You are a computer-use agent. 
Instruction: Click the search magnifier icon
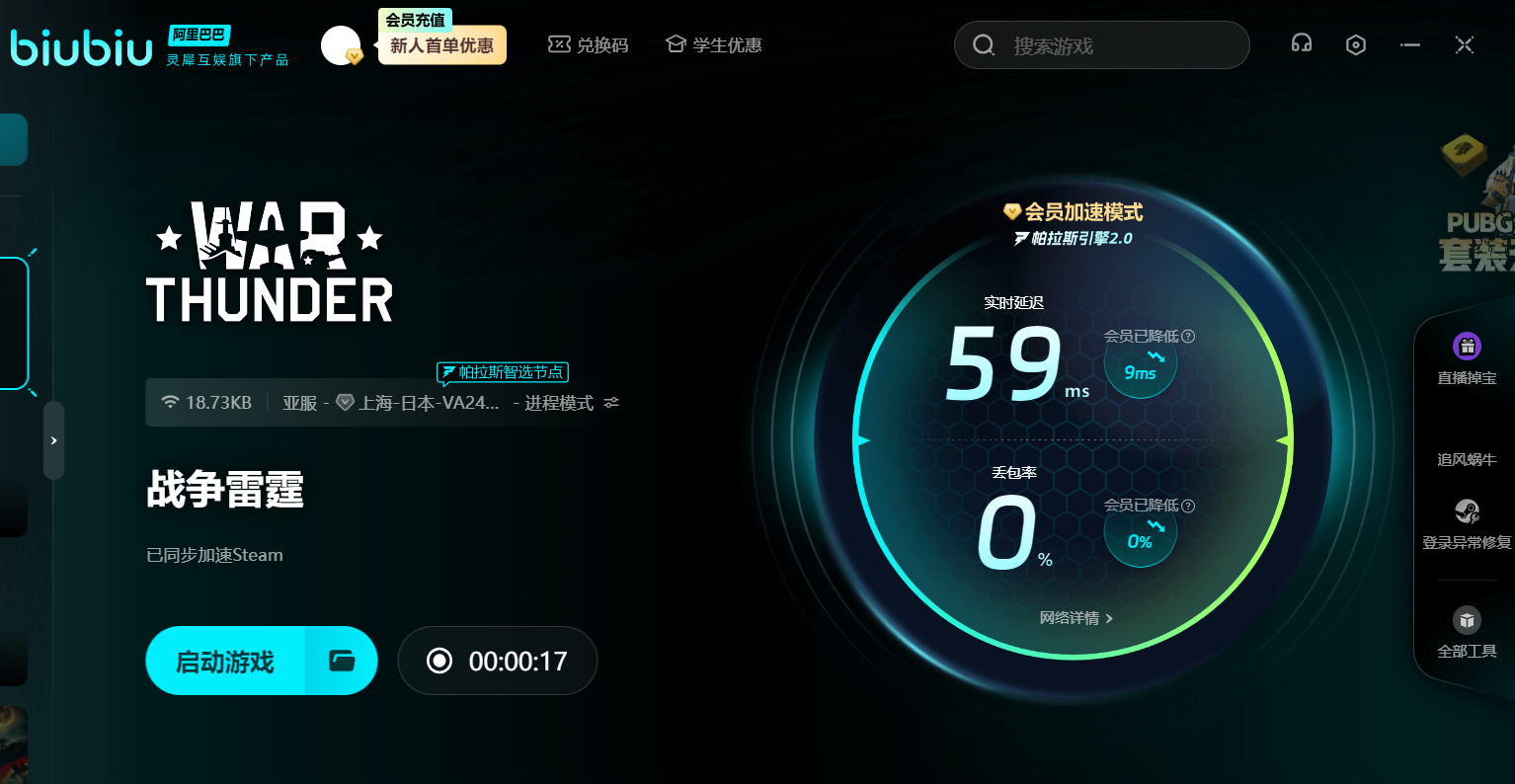(x=984, y=45)
